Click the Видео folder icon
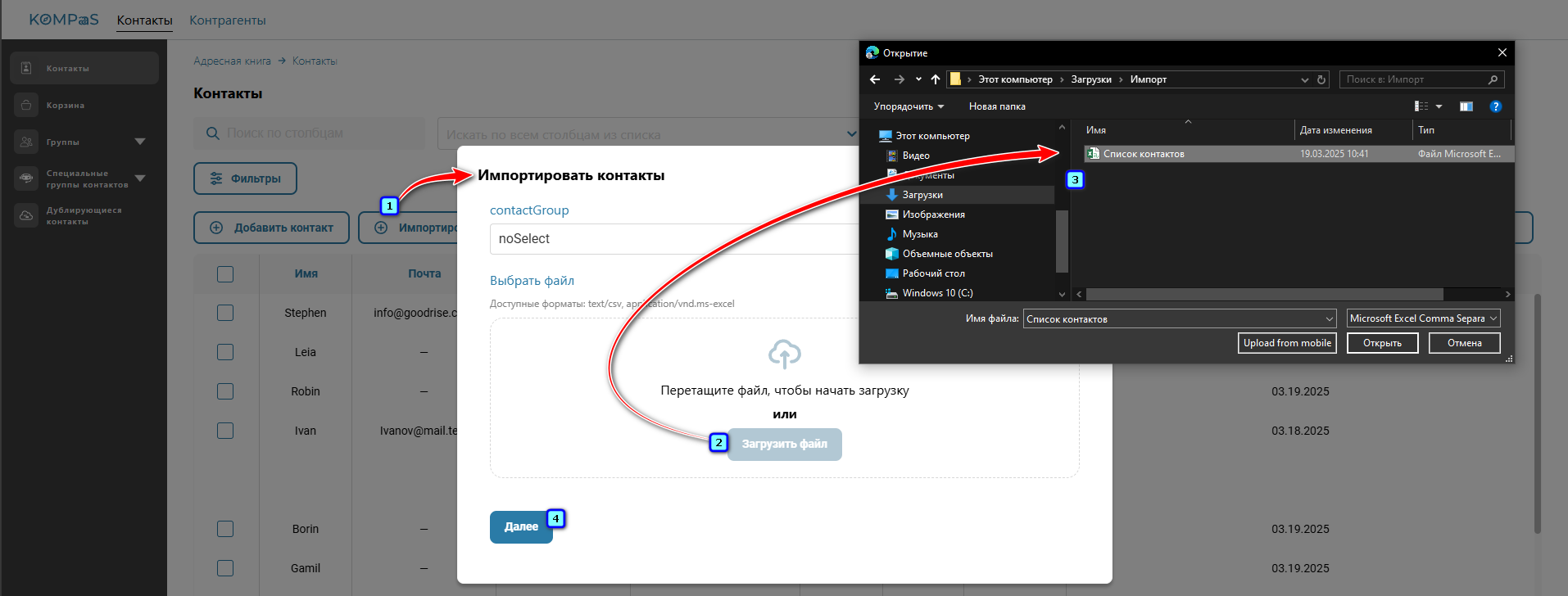This screenshot has height=596, width=1568. coord(892,156)
